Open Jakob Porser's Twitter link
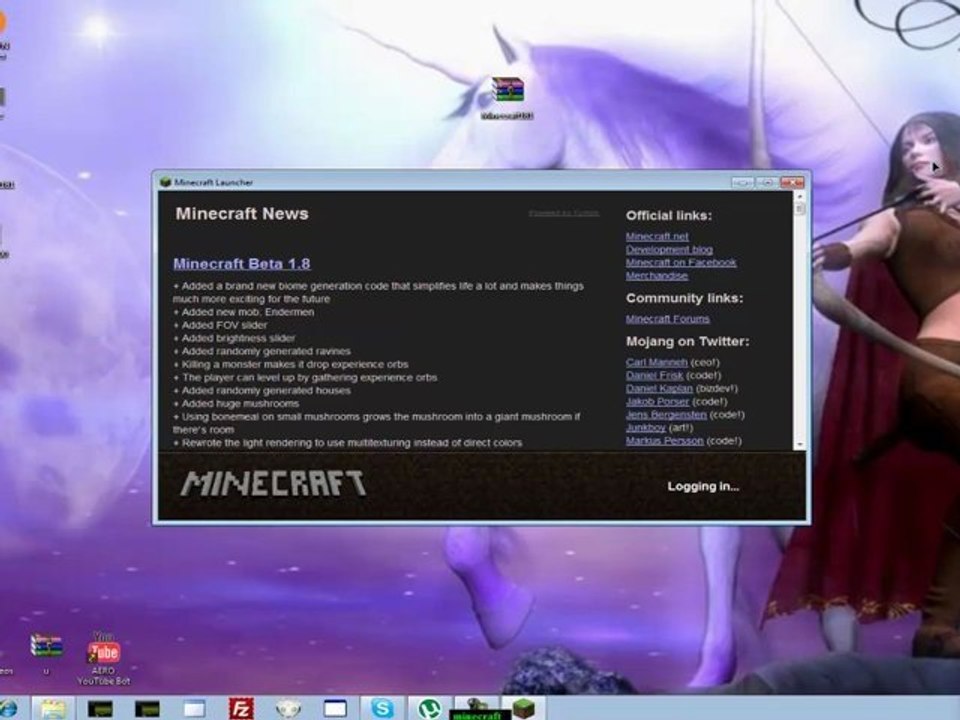The width and height of the screenshot is (960, 720). [657, 402]
